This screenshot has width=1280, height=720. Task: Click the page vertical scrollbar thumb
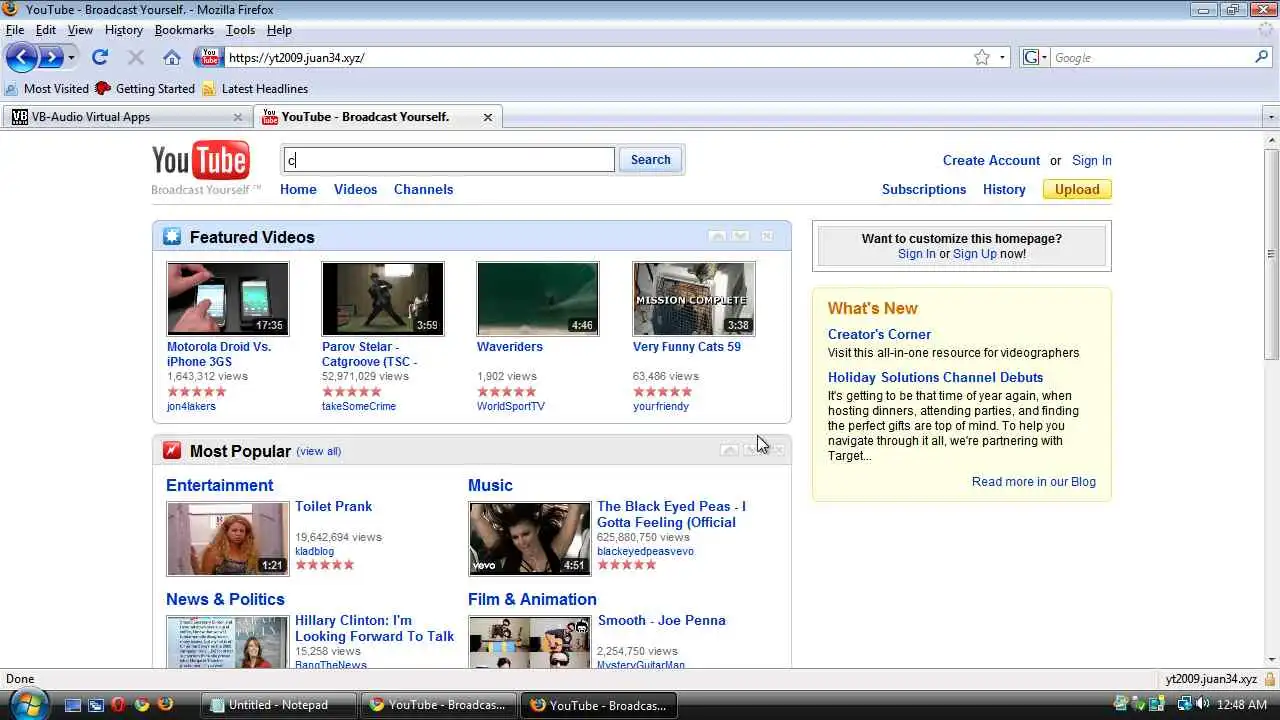click(1271, 255)
